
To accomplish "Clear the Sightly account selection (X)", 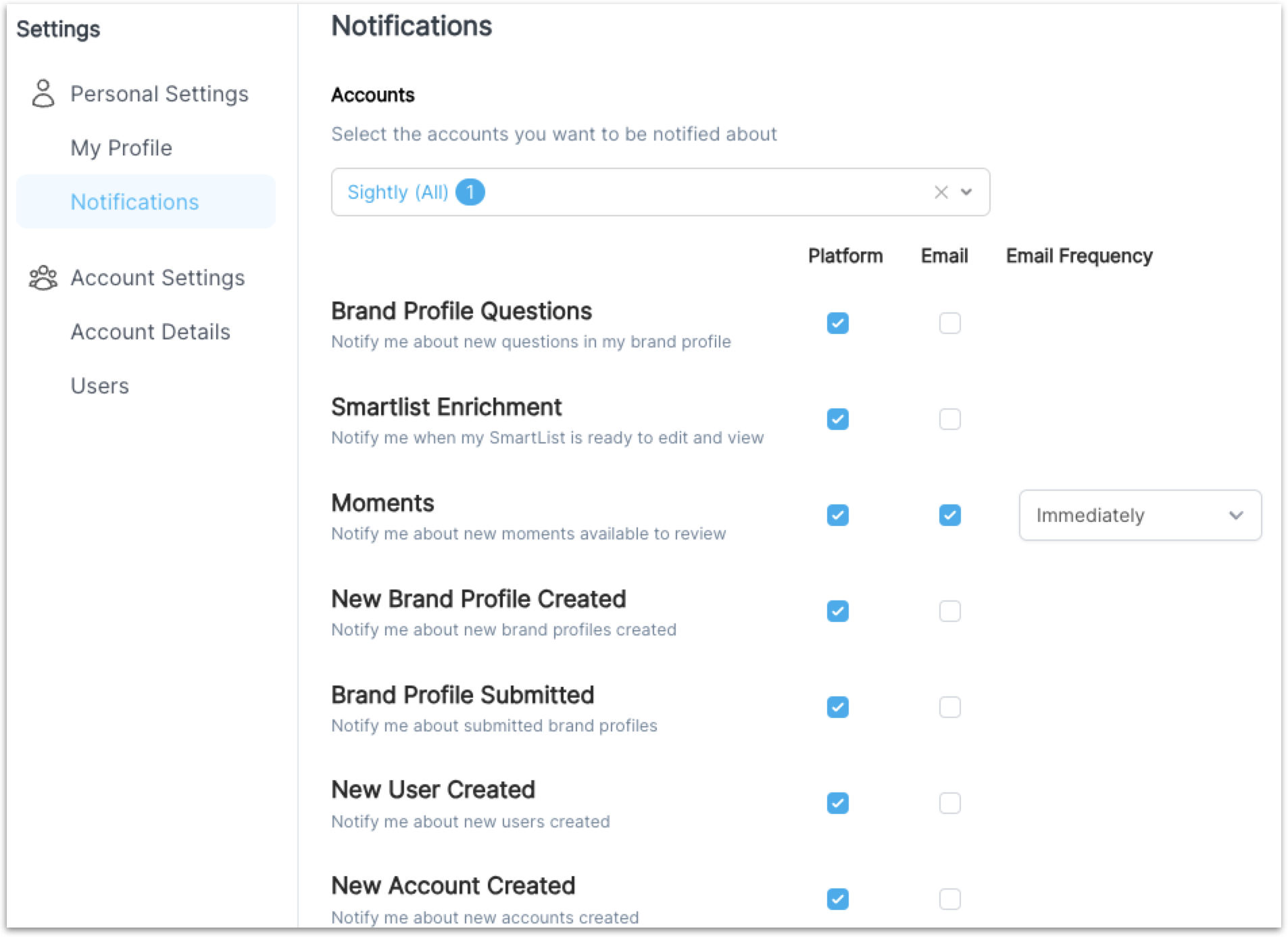I will click(x=941, y=193).
